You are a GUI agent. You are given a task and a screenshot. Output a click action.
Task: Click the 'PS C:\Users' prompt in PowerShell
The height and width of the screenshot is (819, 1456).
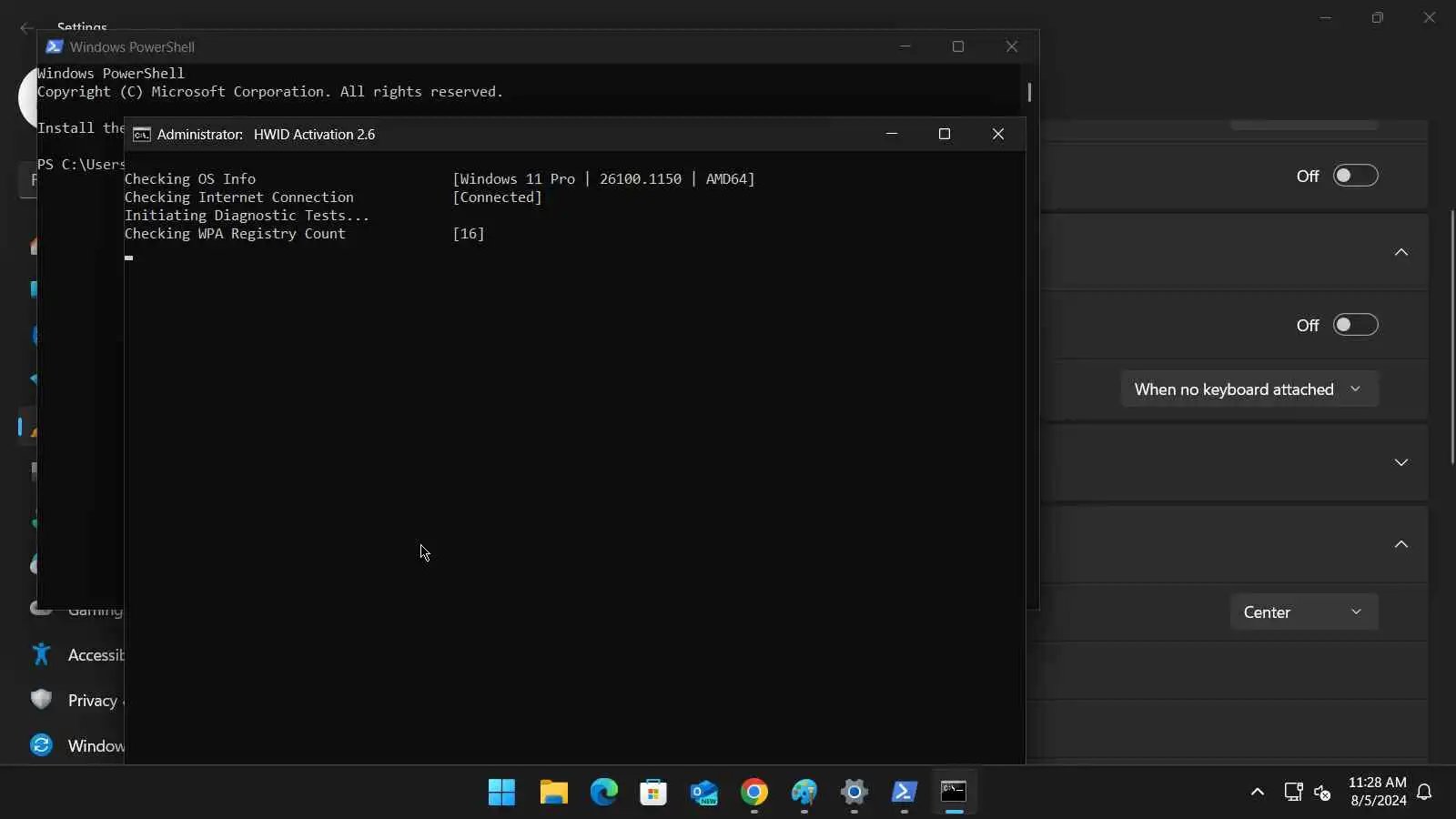click(x=81, y=165)
